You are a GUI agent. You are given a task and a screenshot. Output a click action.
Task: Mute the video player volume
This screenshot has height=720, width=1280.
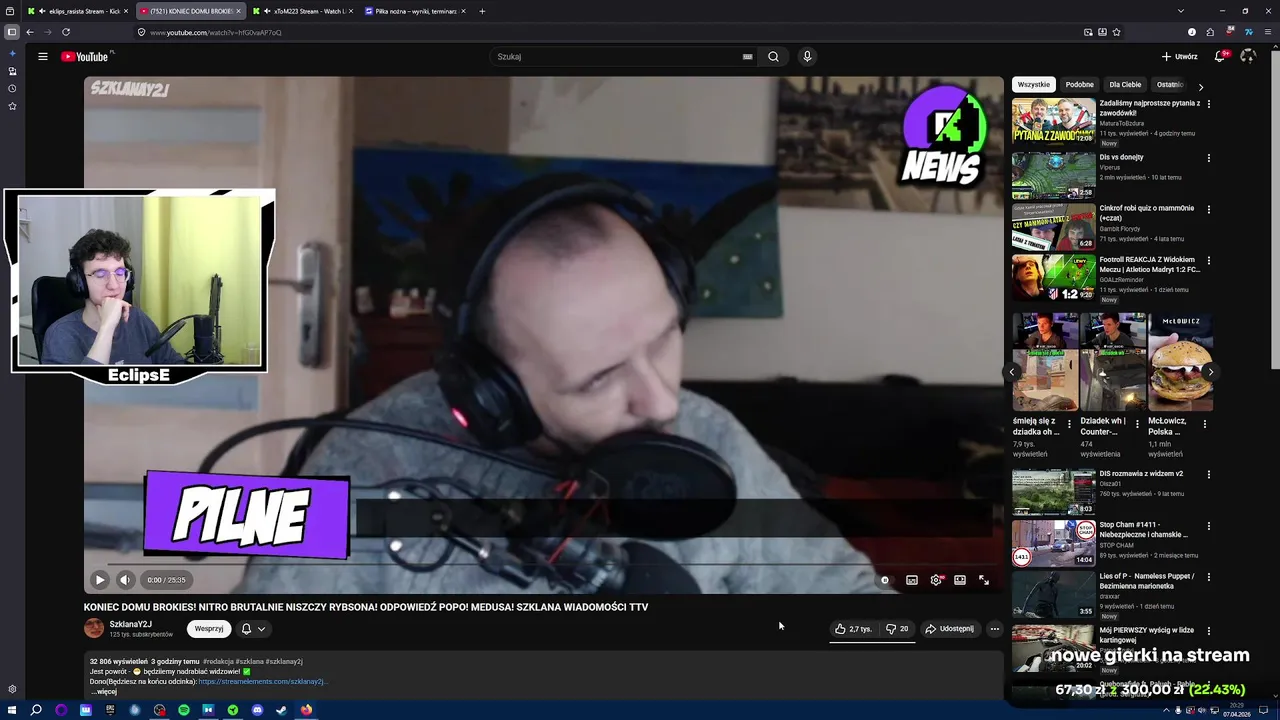[125, 580]
